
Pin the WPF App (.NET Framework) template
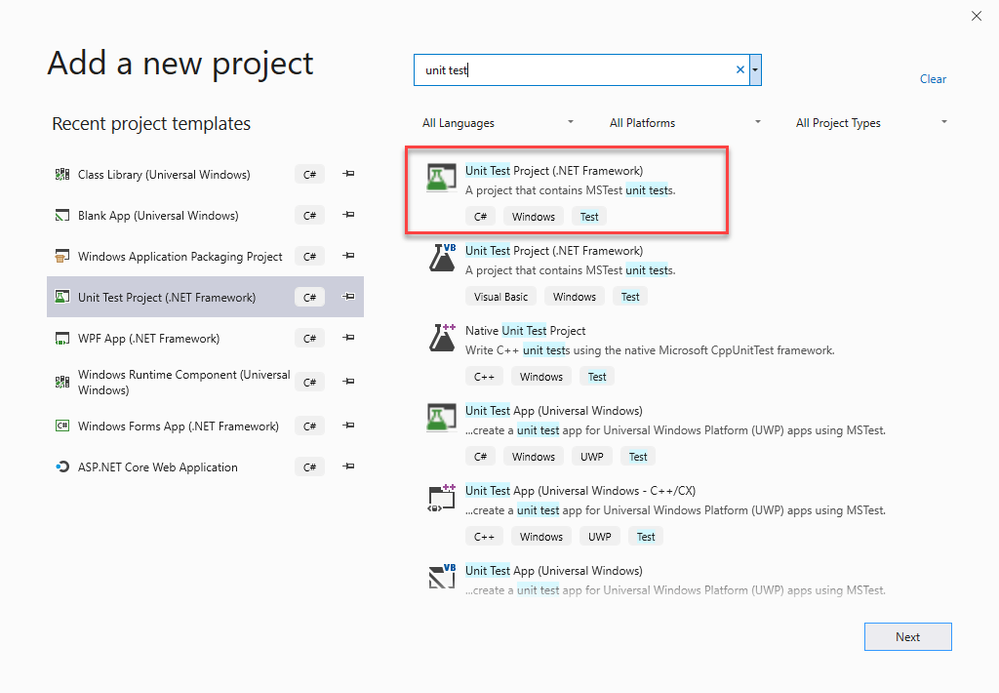pyautogui.click(x=349, y=338)
